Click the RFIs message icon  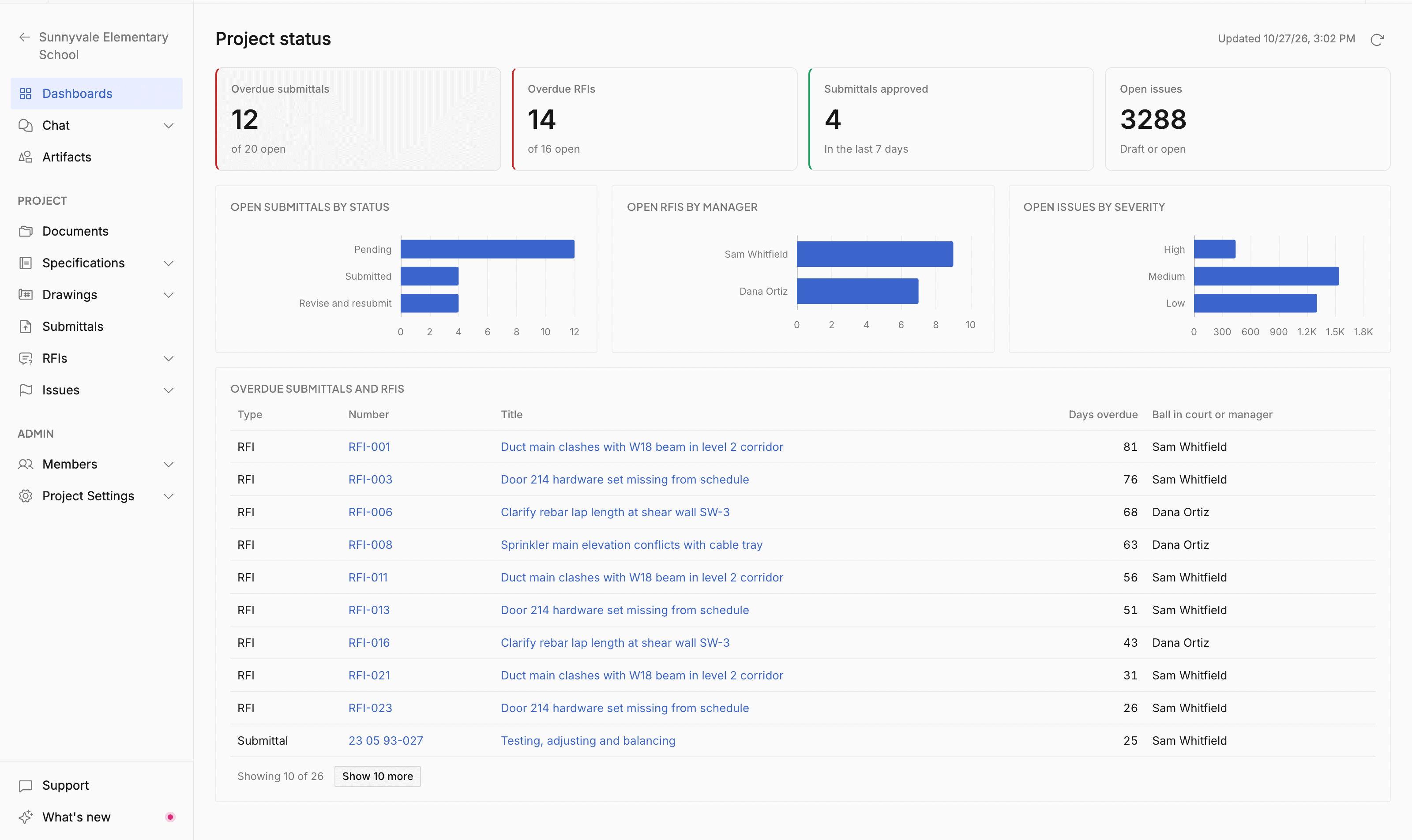coord(26,358)
